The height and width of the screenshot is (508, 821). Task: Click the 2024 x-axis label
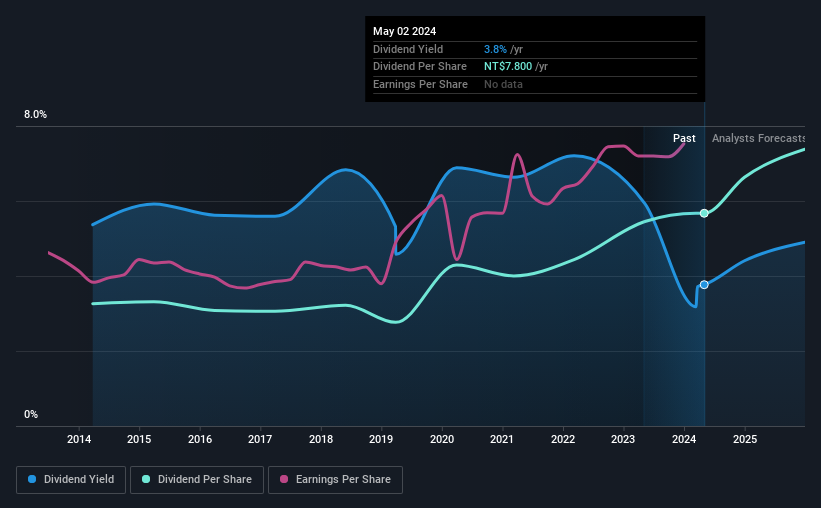[x=684, y=439]
